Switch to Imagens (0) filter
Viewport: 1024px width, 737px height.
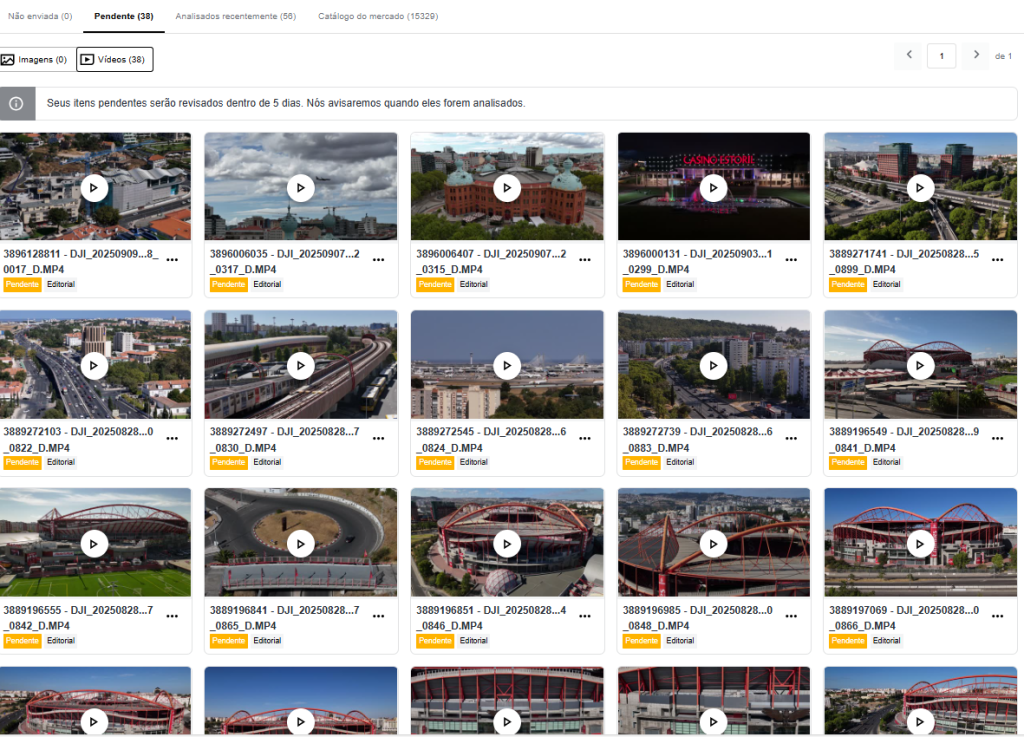click(35, 60)
